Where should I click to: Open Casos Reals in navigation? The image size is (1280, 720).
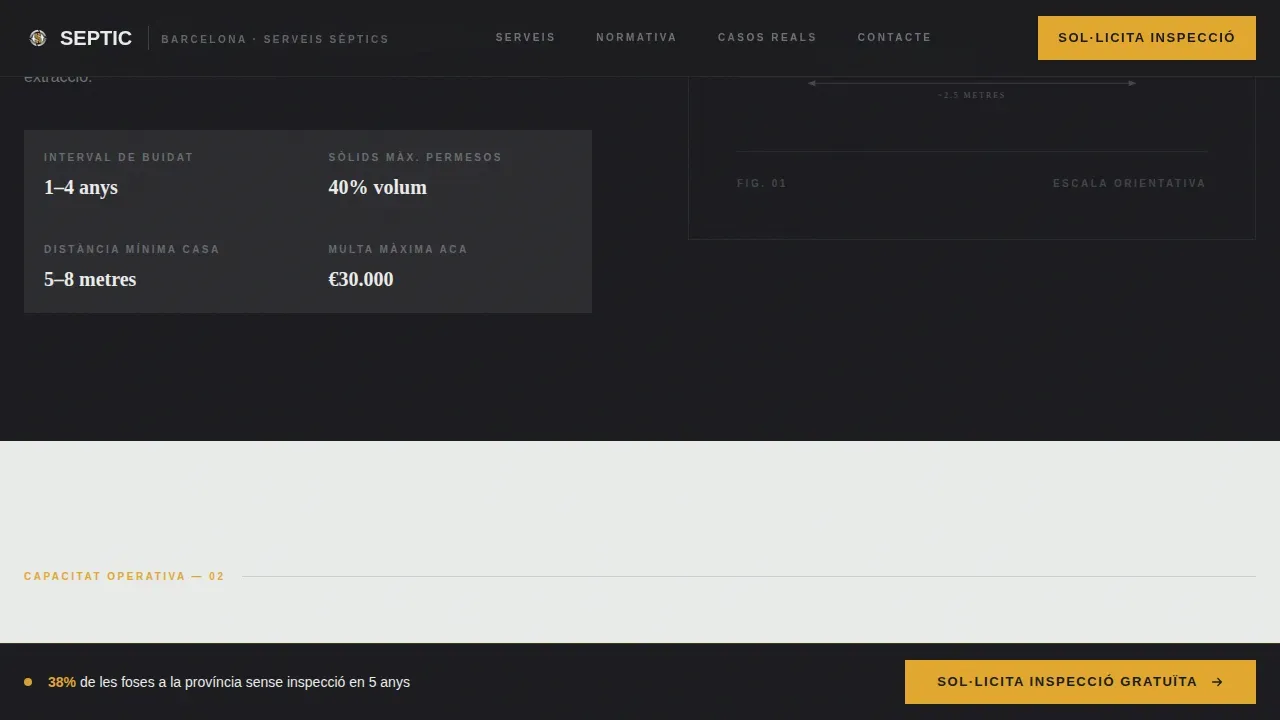767,37
